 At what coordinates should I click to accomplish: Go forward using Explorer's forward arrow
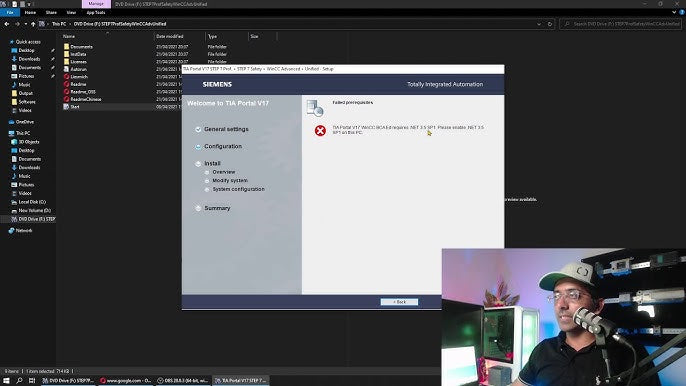click(17, 24)
